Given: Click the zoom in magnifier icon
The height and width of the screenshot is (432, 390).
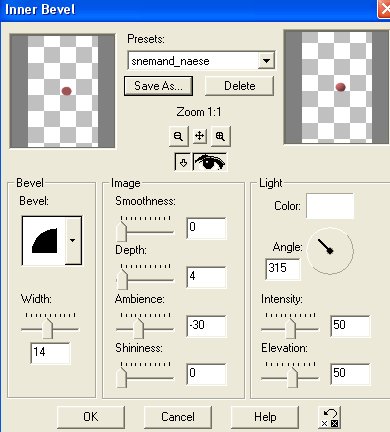Looking at the screenshot, I should click(220, 136).
